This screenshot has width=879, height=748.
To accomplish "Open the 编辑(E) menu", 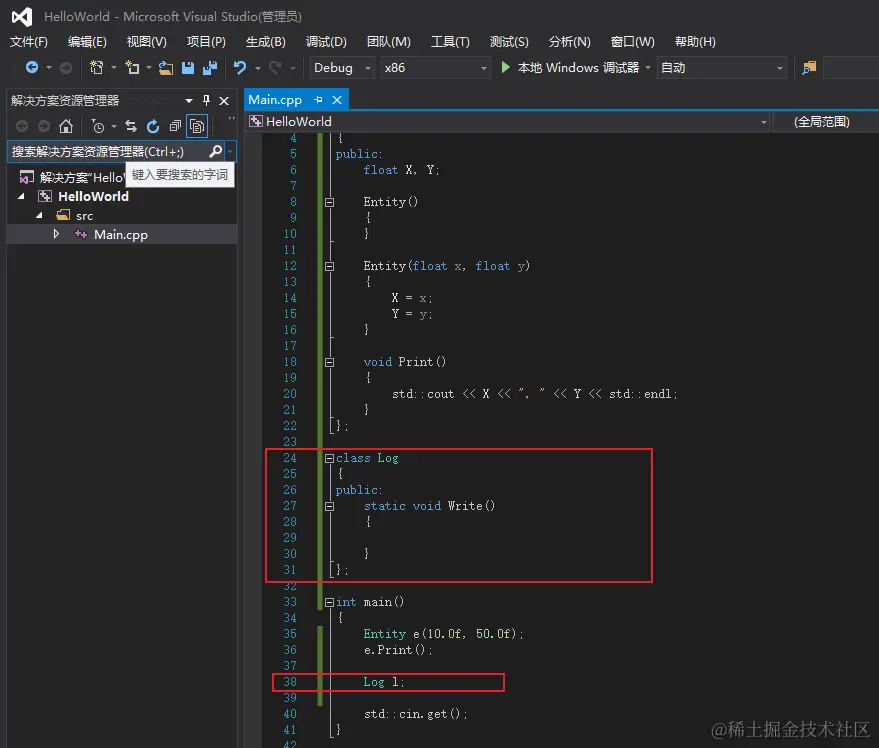I will coord(87,42).
